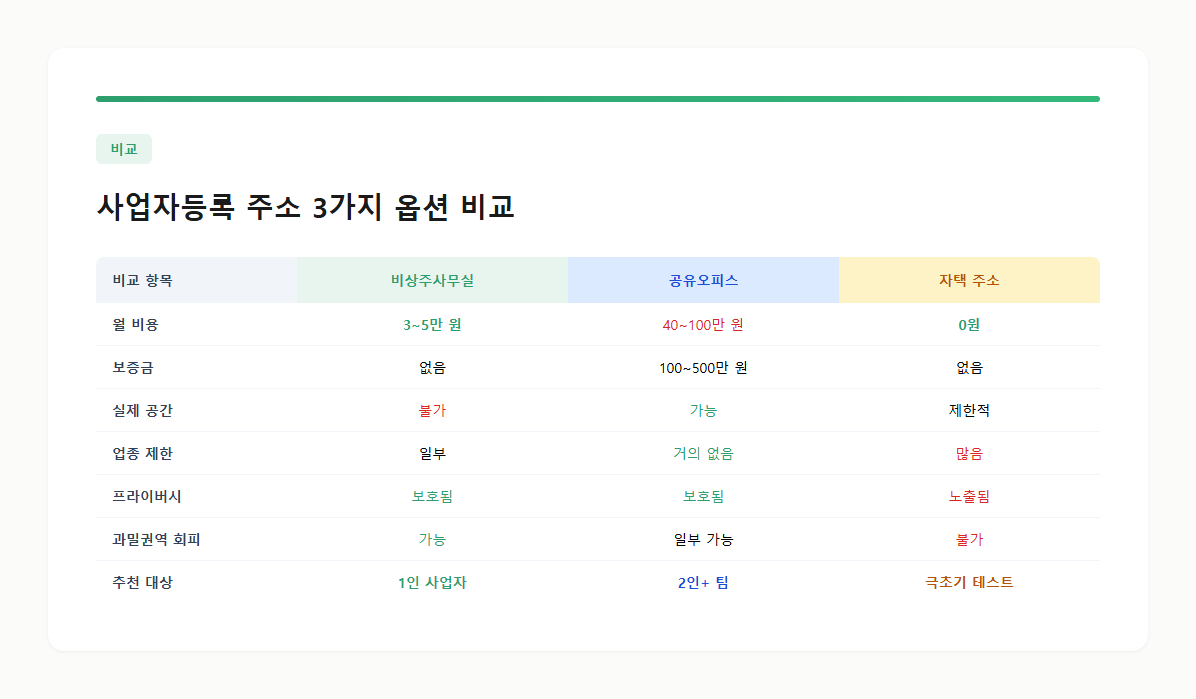Select the 2인+ 팀 recommendation
This screenshot has height=699, width=1196.
703,582
